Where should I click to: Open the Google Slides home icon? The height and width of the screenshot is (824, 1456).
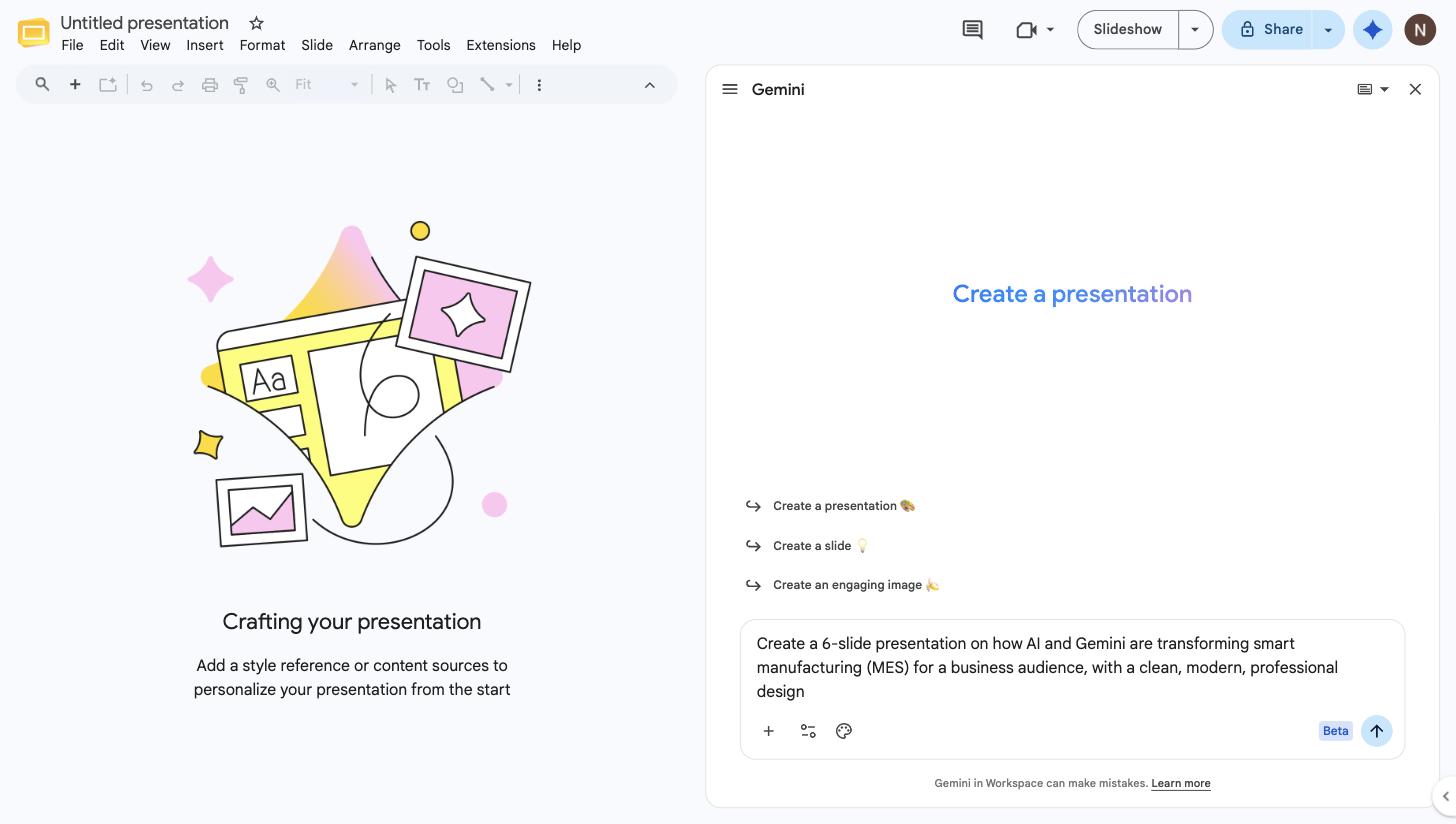coord(34,33)
